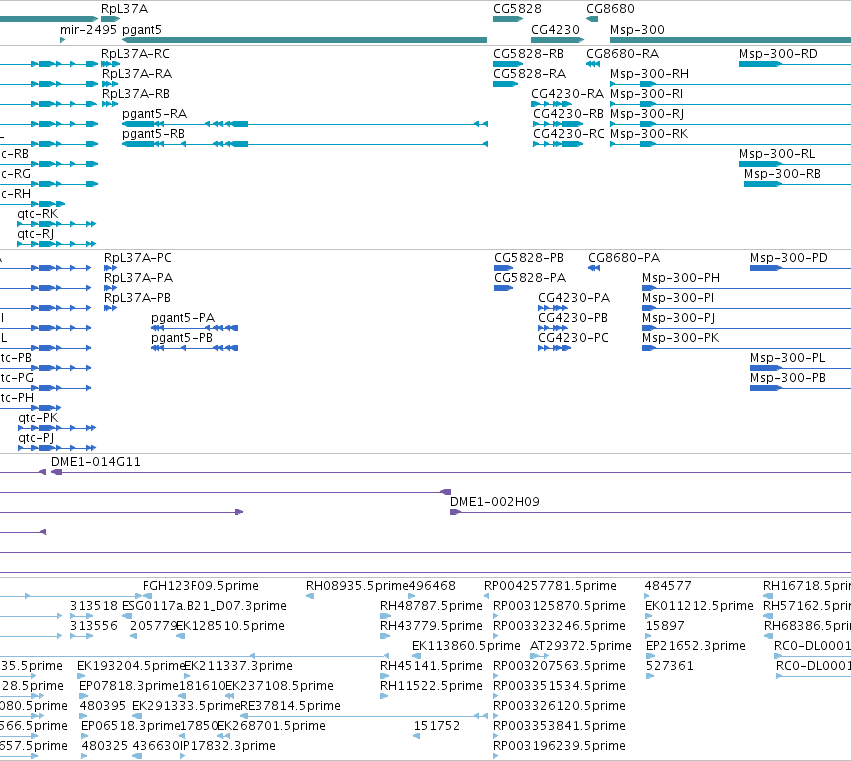Click the RH48787.5prime EST label

pos(431,606)
